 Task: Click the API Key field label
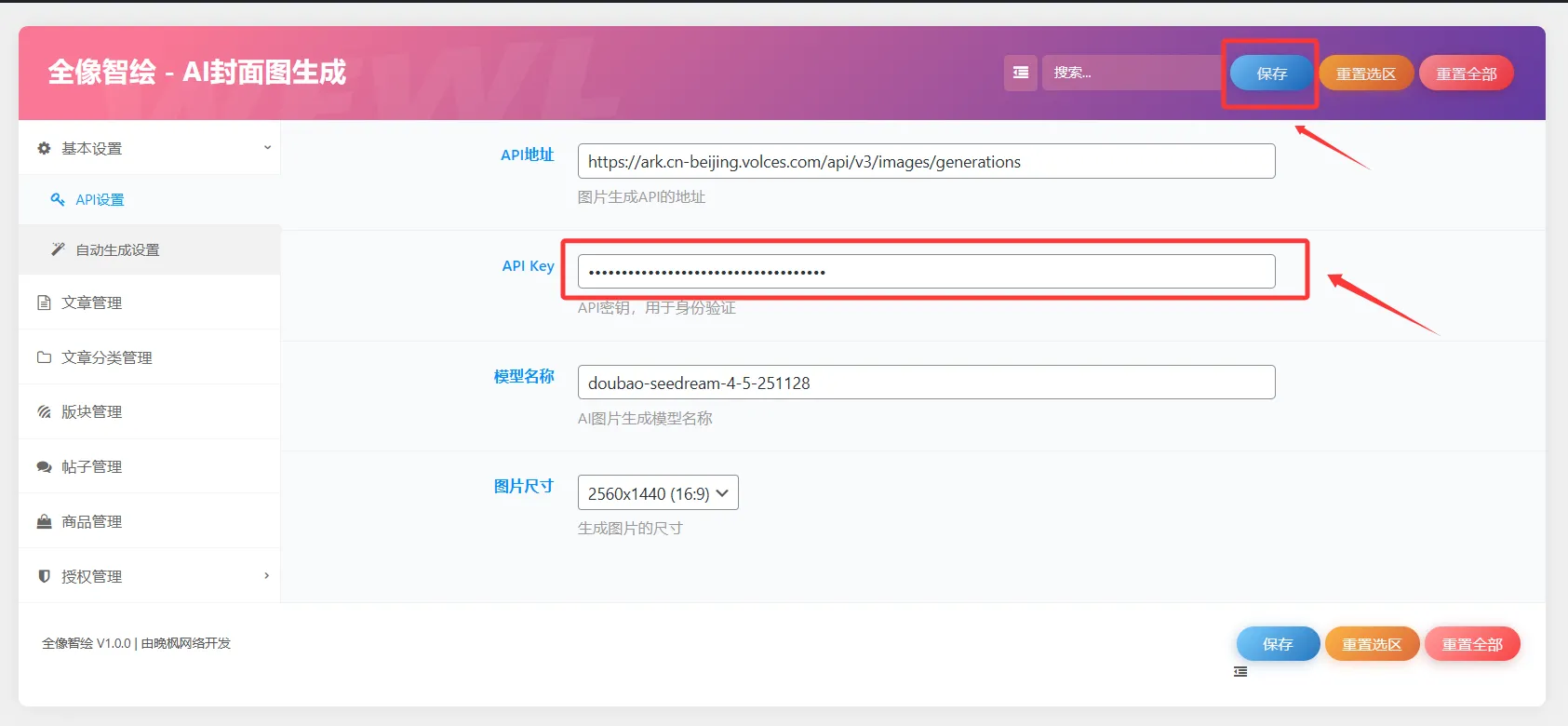528,266
